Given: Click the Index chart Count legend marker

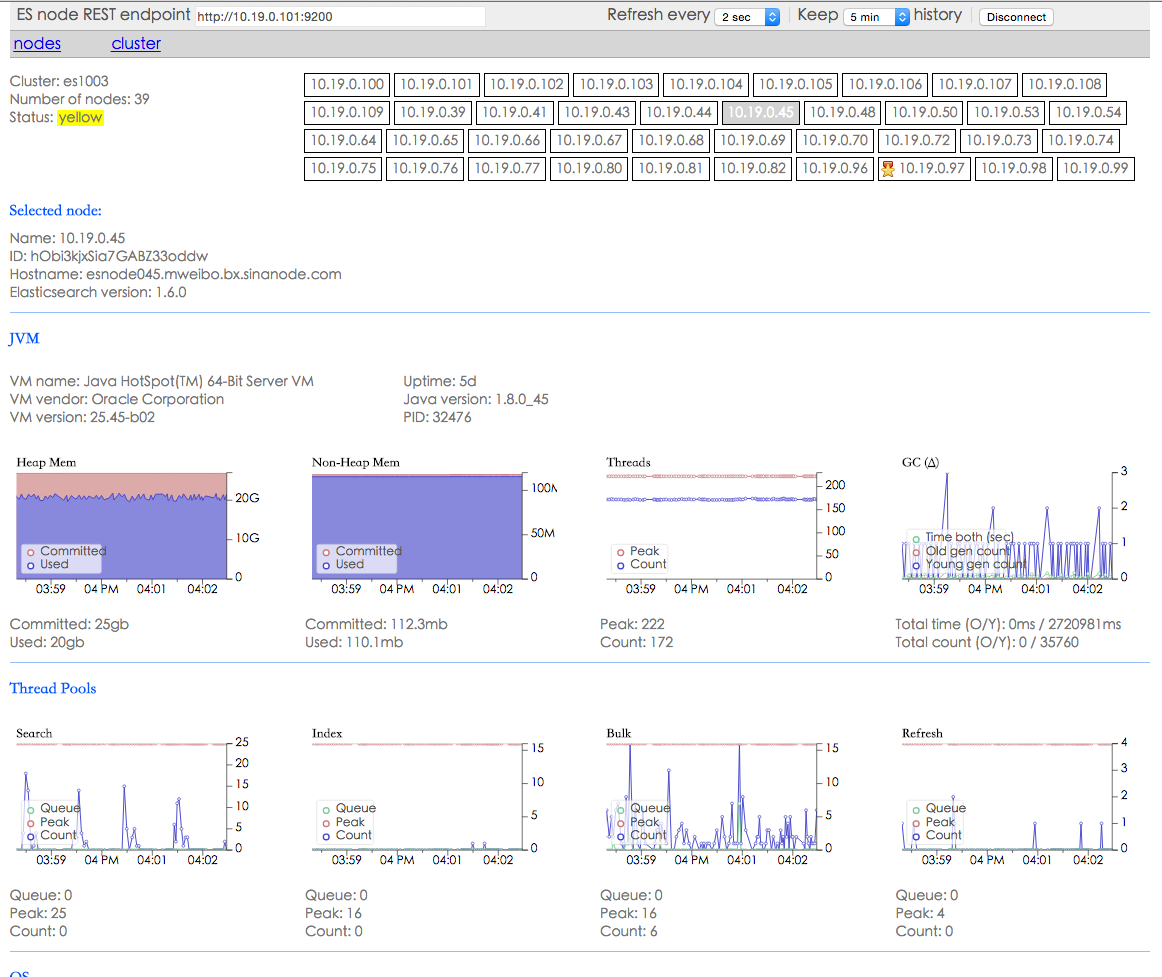Looking at the screenshot, I should tap(326, 836).
